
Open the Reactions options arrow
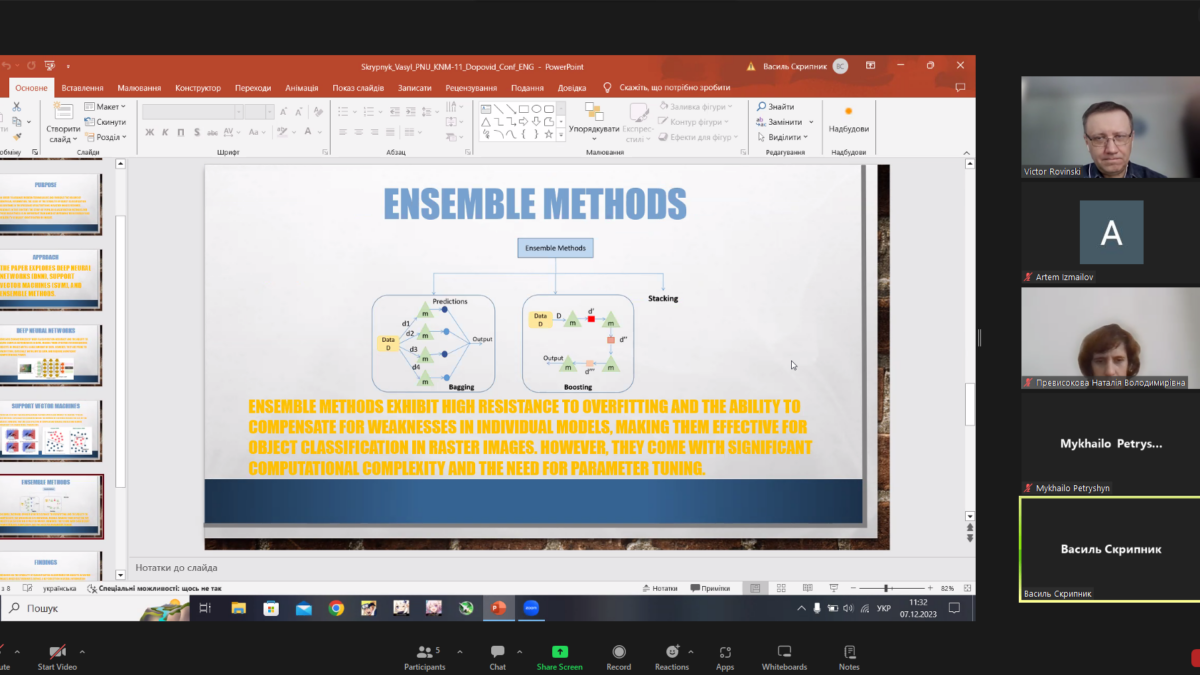(x=691, y=652)
